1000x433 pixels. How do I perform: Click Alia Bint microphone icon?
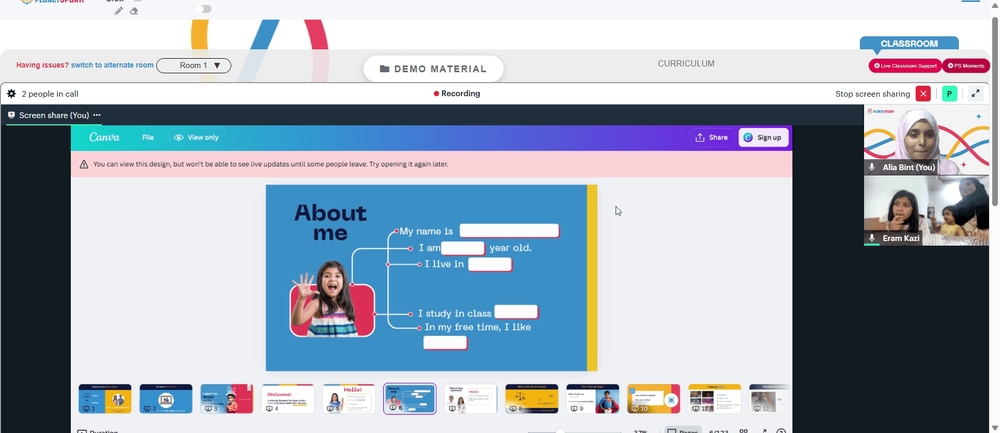872,167
